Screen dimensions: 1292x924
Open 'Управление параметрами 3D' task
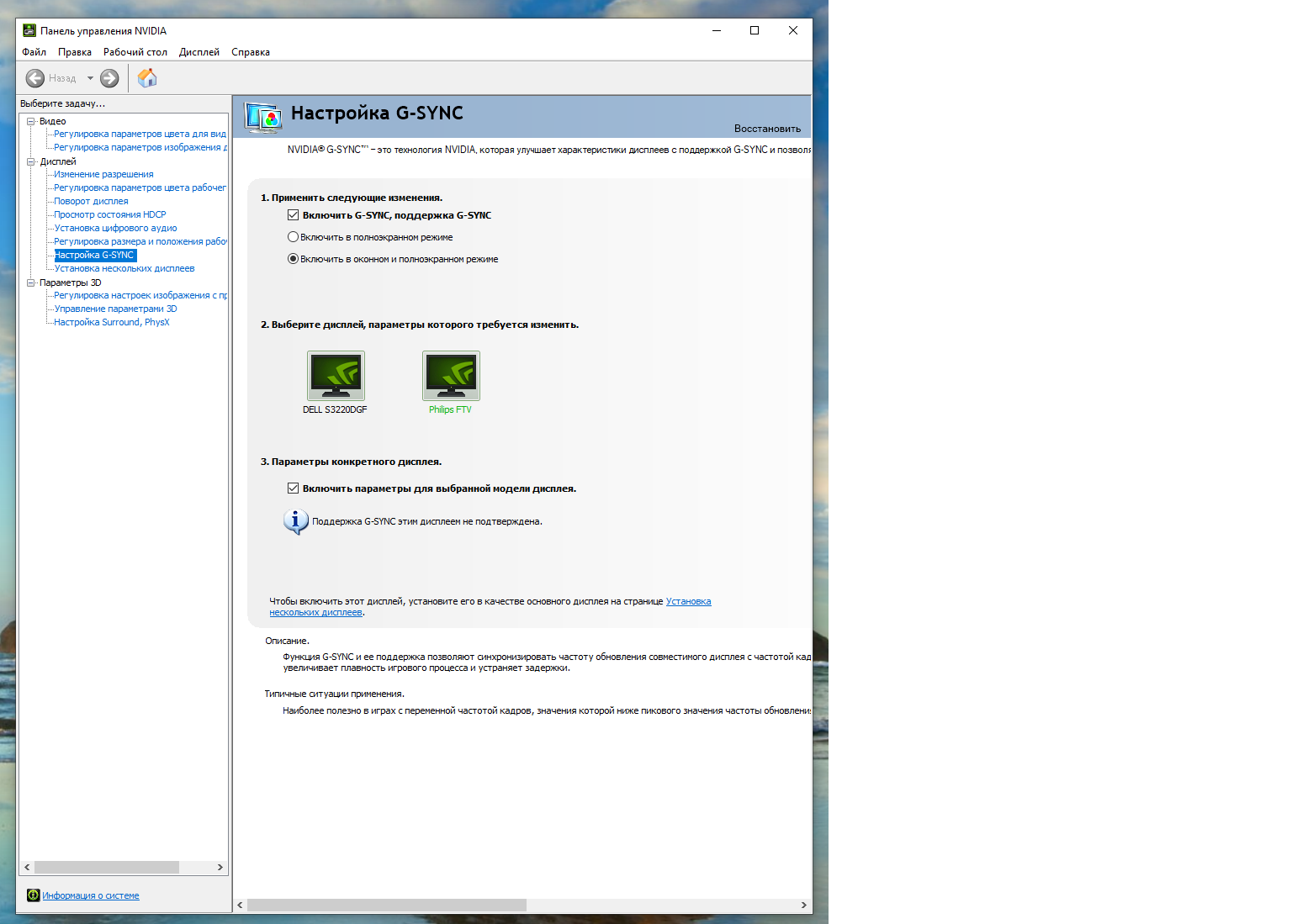(115, 309)
